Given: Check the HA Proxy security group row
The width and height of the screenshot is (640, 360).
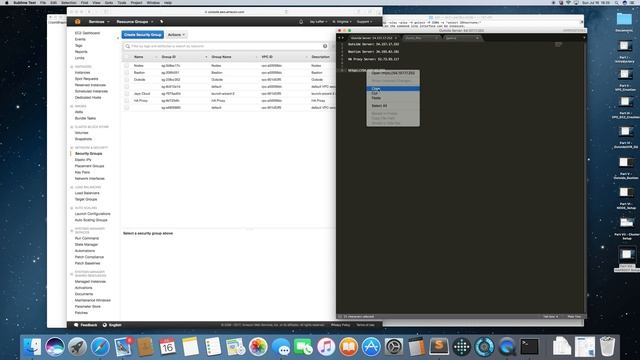Looking at the screenshot, I should 127,100.
